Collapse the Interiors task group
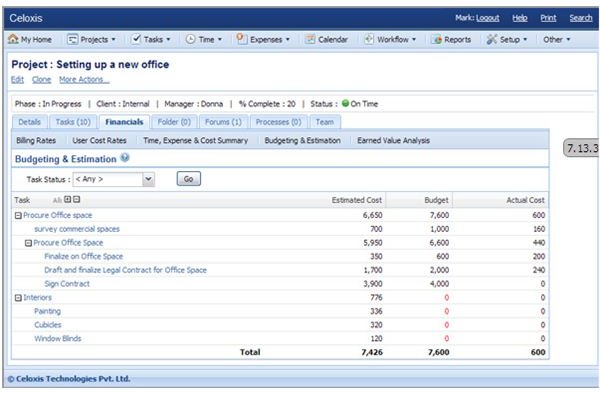The image size is (600, 393). click(18, 298)
